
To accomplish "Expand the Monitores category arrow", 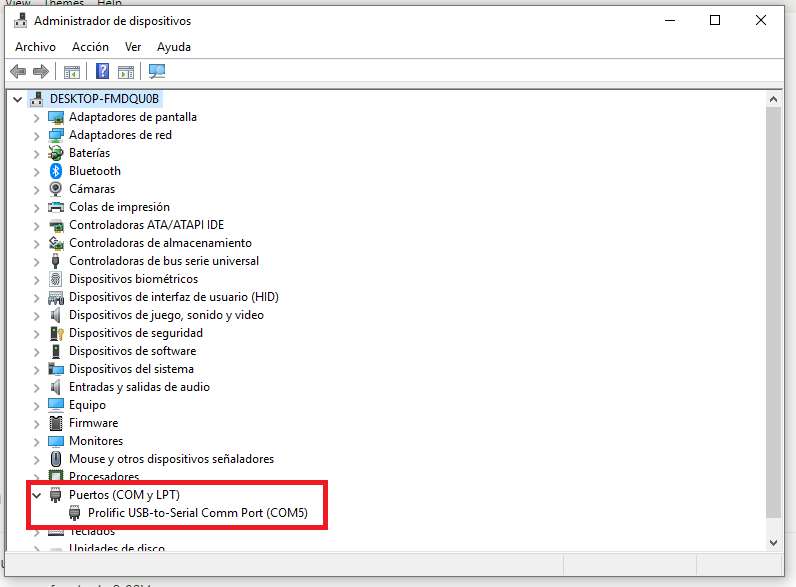I will tap(37, 441).
